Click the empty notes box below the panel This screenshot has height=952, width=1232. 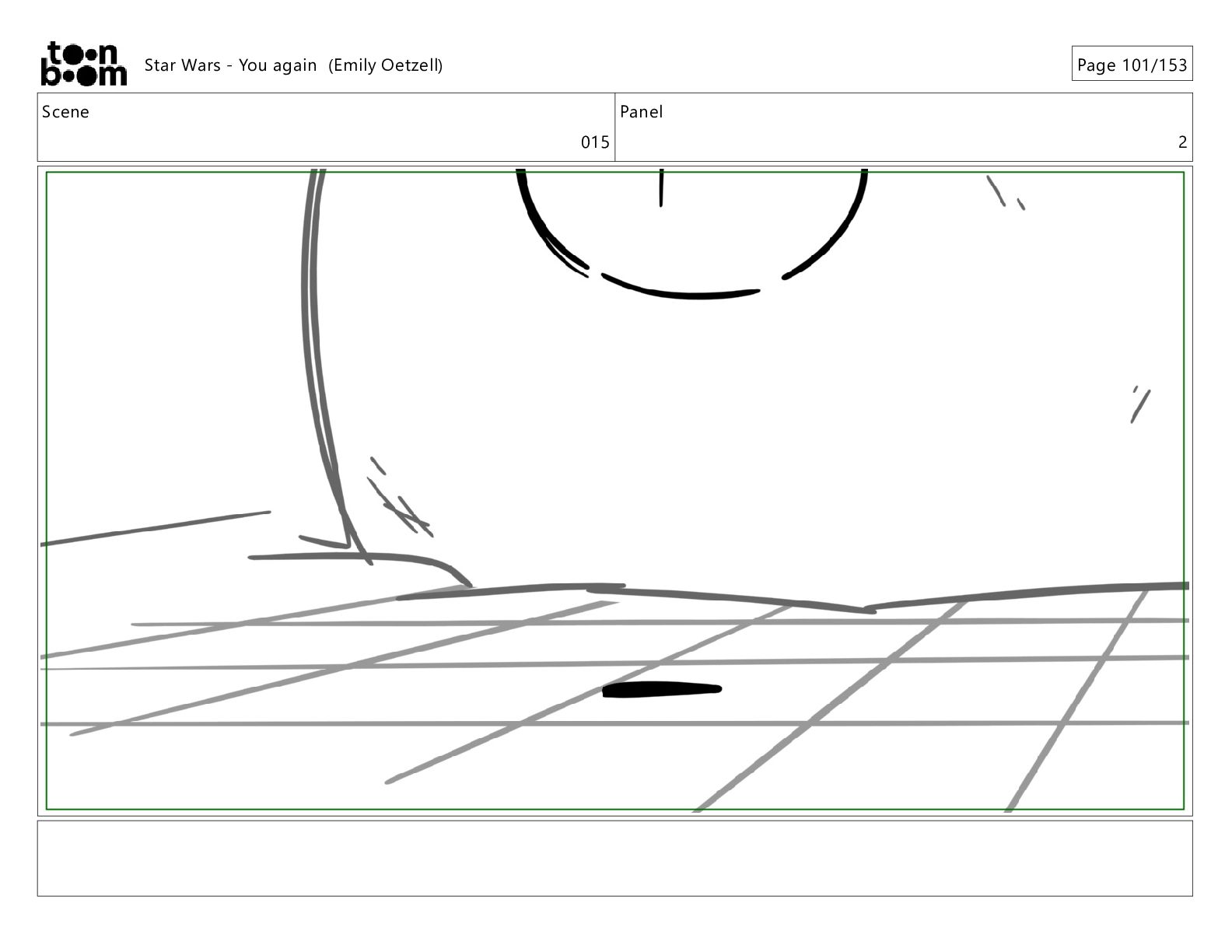614,858
